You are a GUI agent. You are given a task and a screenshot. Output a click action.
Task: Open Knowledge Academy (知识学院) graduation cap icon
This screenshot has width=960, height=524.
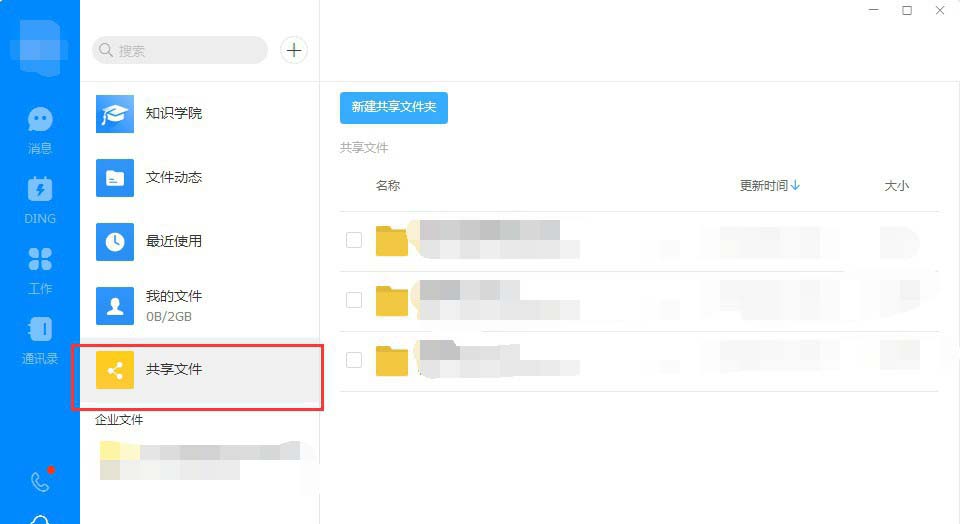pos(115,114)
